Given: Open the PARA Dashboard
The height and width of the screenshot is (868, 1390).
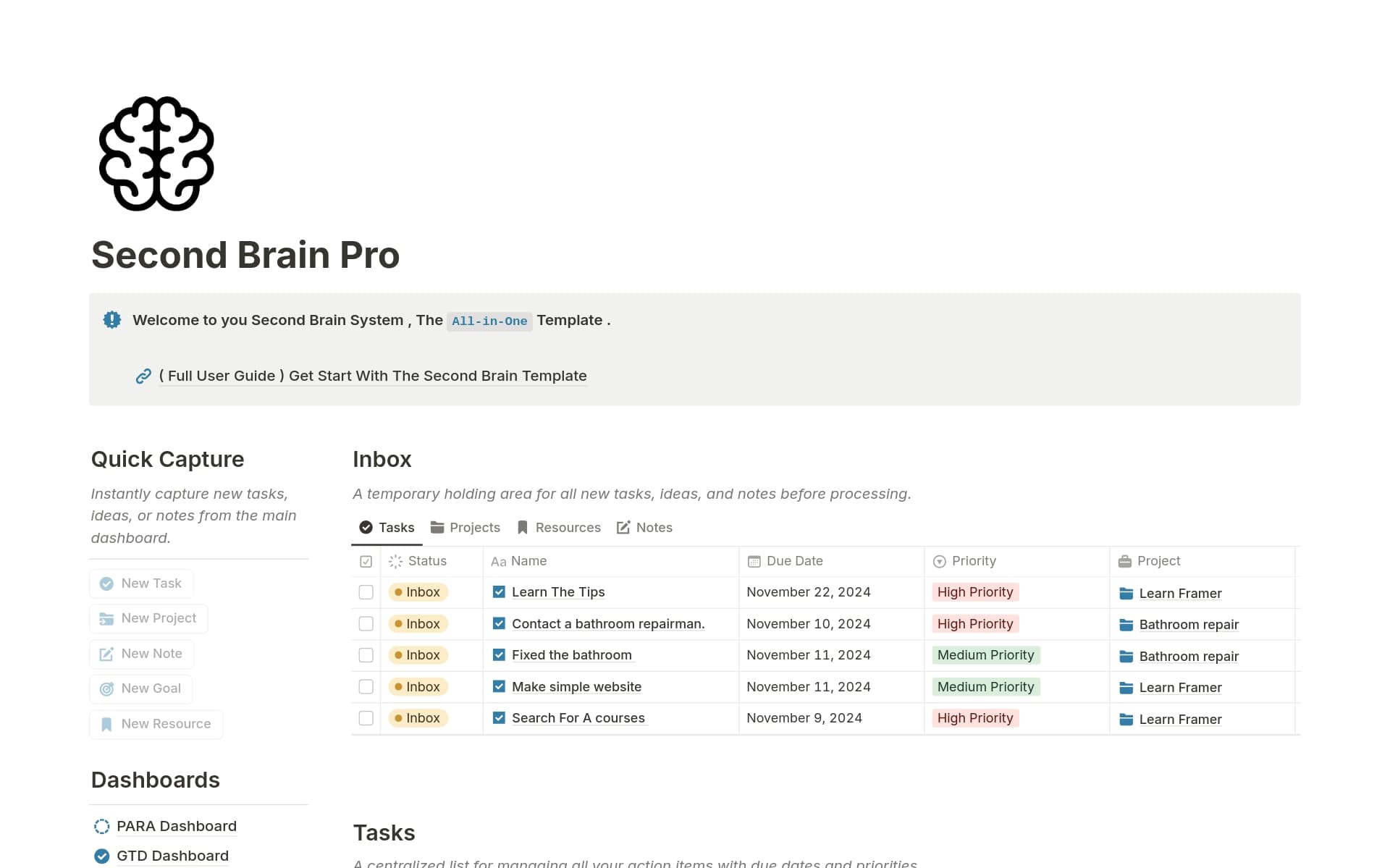Looking at the screenshot, I should (x=176, y=826).
